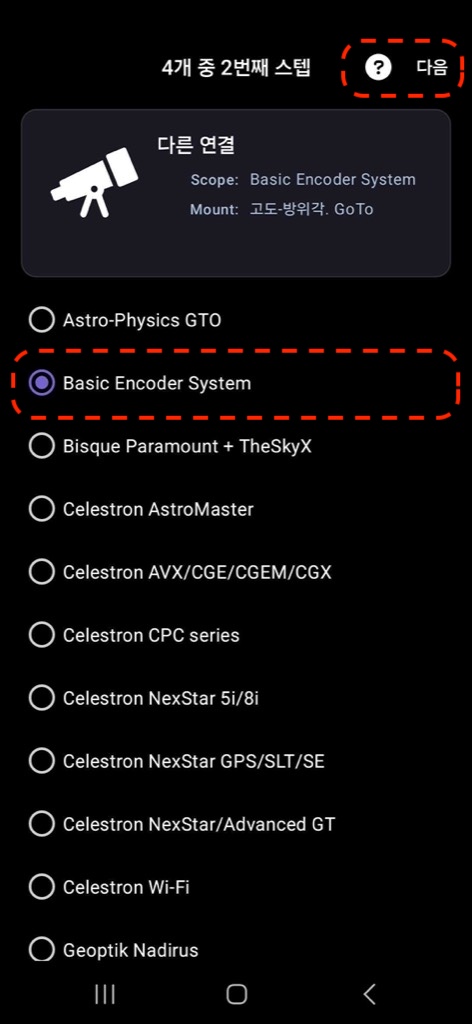Select Celestron AstroMaster radio button
The width and height of the screenshot is (472, 1024).
(x=42, y=509)
